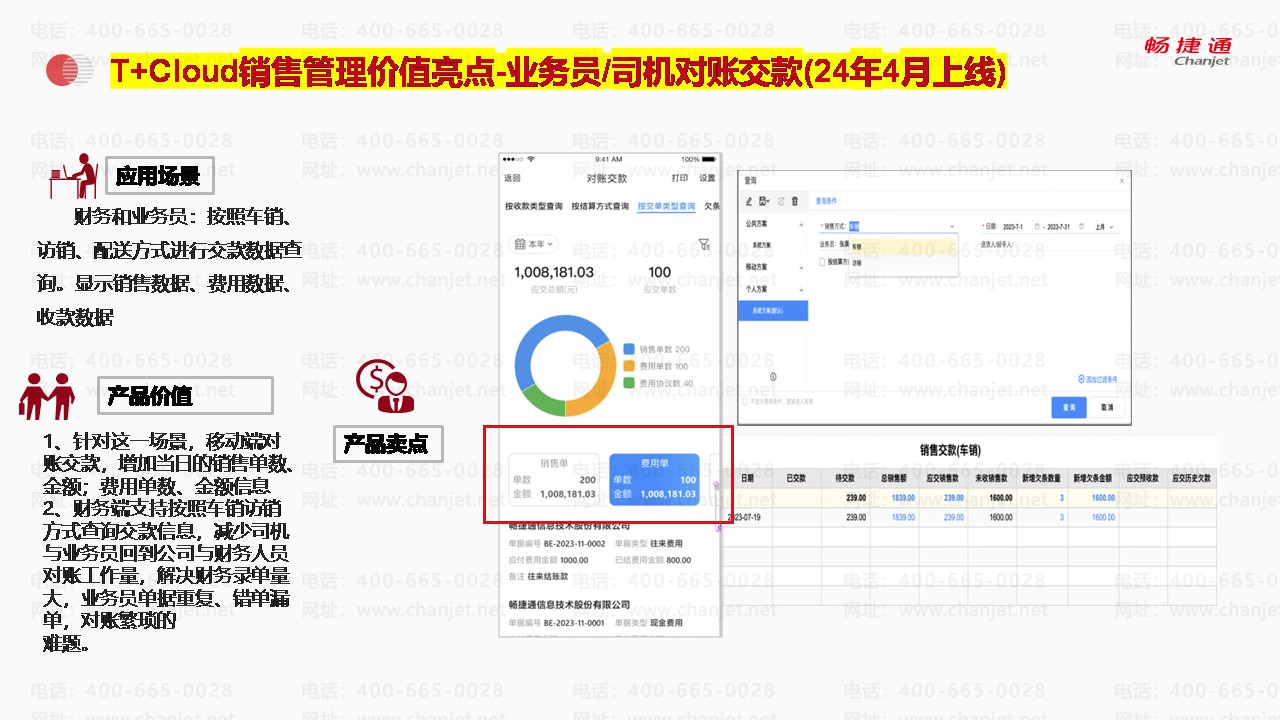Switch to 按收款类型查询 tab
1280x720 pixels.
coord(533,207)
